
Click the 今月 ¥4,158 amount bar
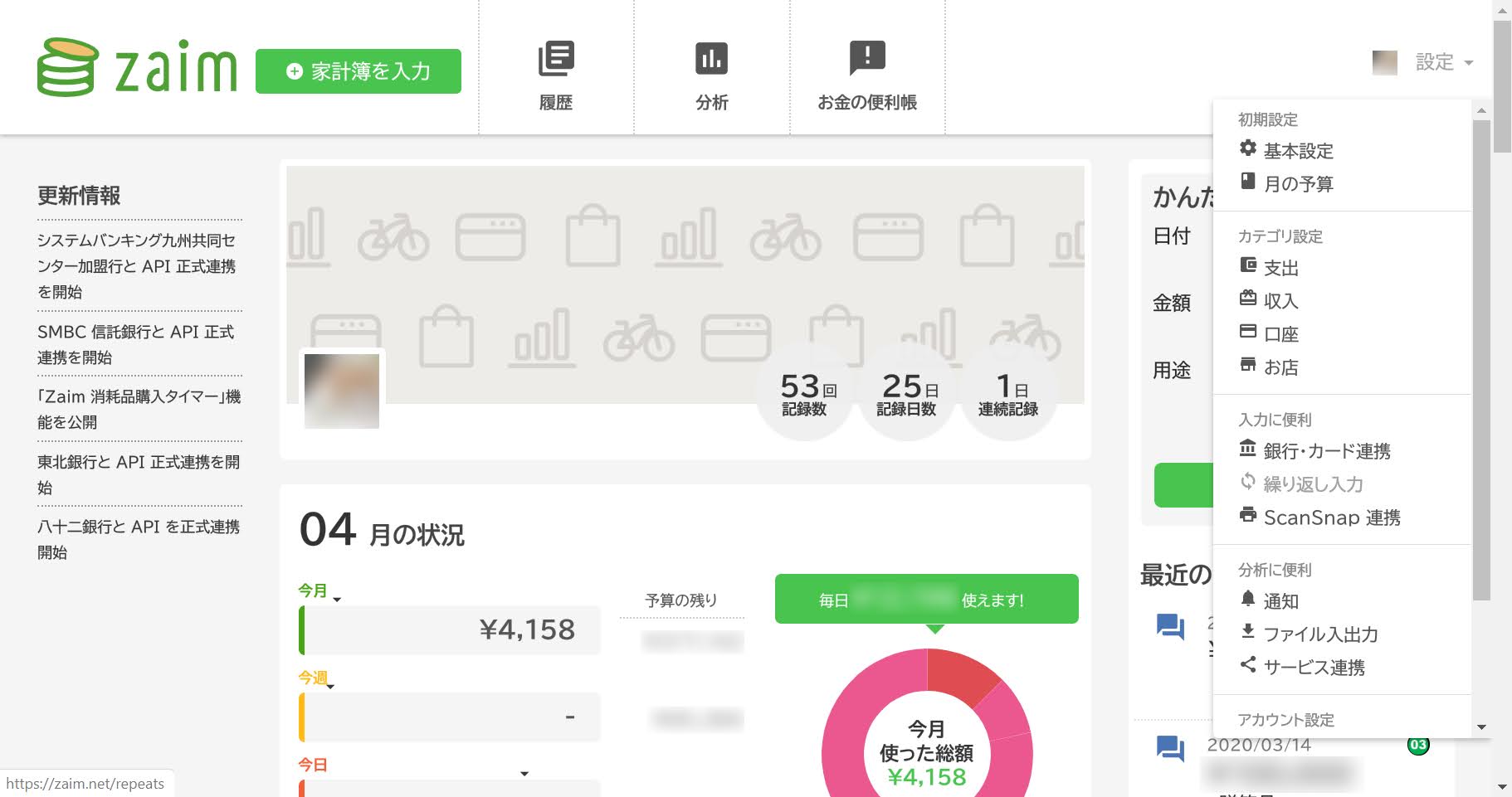click(x=450, y=630)
